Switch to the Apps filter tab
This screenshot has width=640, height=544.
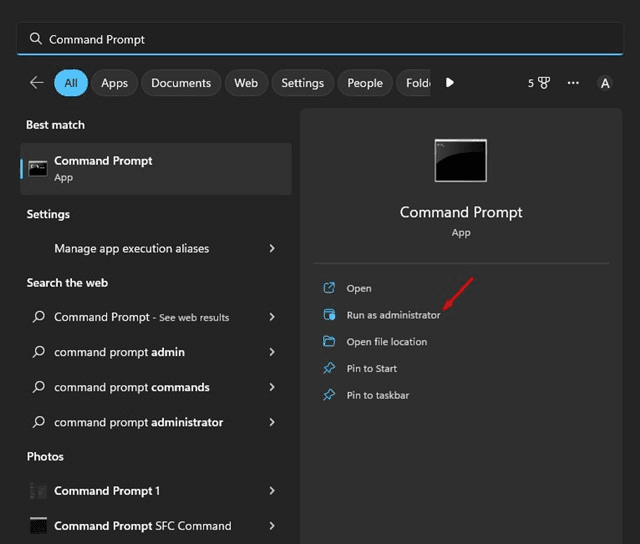(114, 83)
